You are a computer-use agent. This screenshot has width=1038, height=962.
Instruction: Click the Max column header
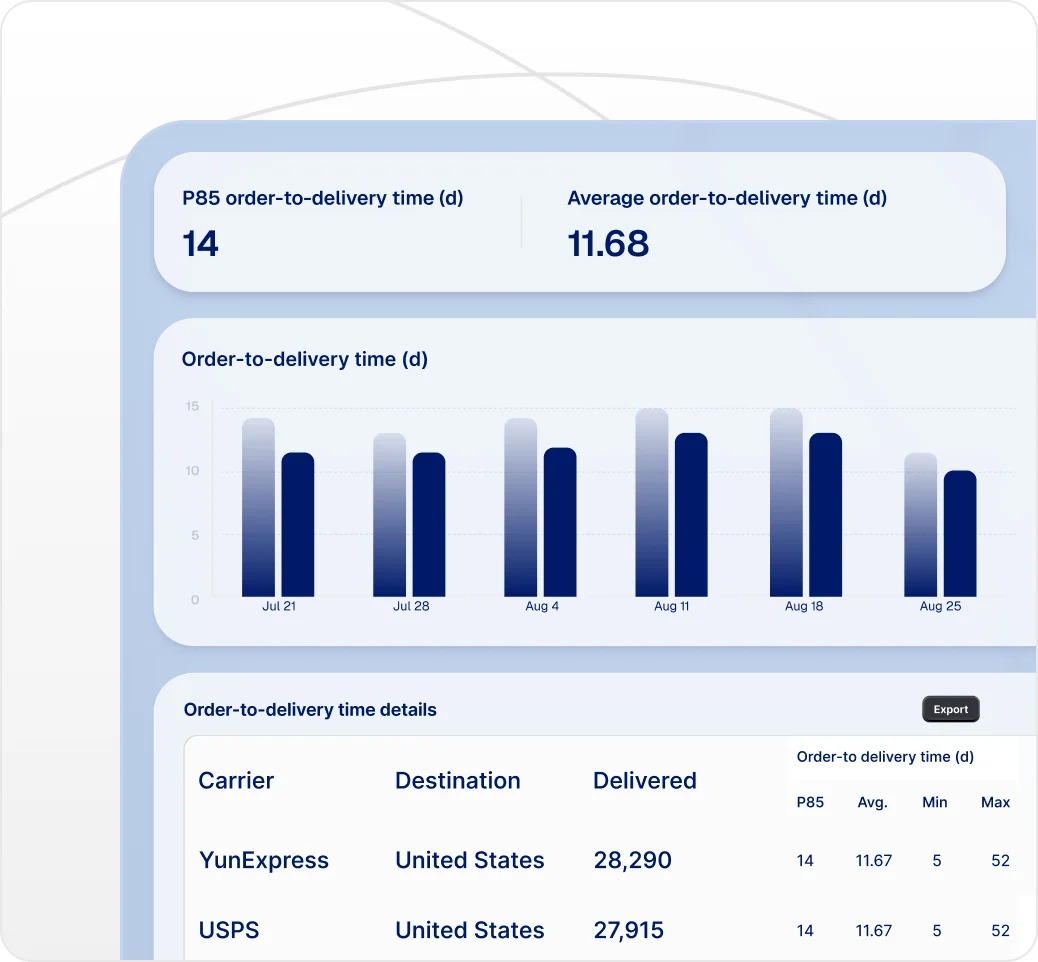[x=996, y=802]
